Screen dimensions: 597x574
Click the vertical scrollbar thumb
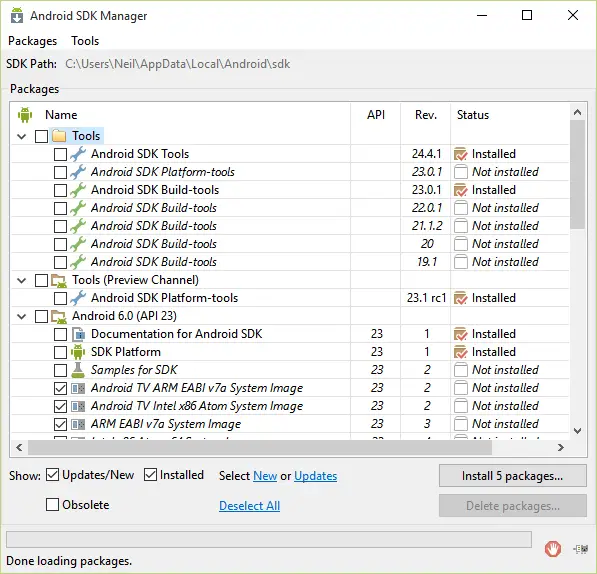[x=577, y=174]
